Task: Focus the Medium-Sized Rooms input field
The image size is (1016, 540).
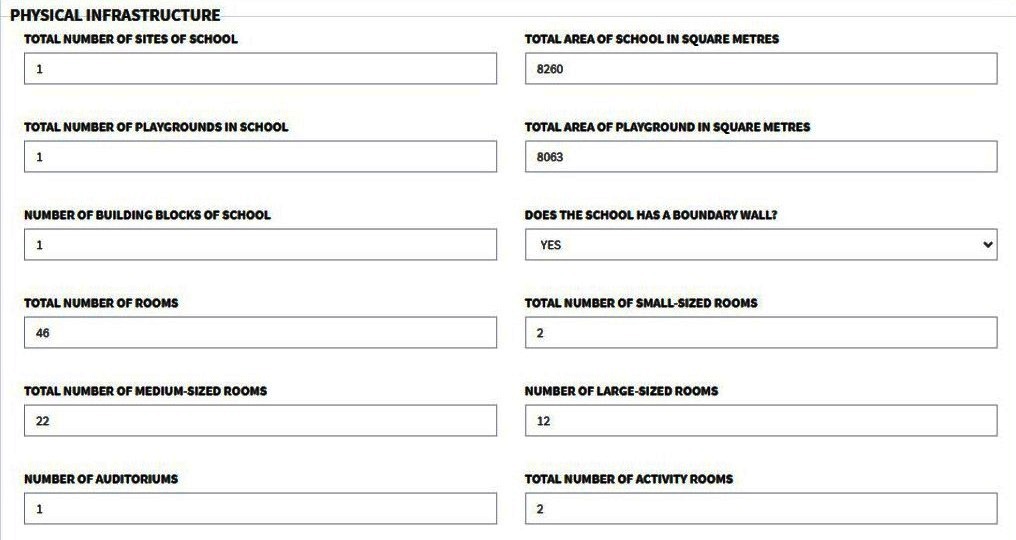Action: tap(260, 421)
